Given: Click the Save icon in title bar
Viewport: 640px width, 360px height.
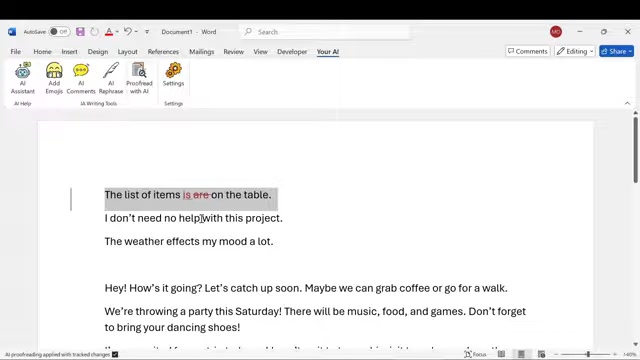Looking at the screenshot, I should click(x=80, y=32).
